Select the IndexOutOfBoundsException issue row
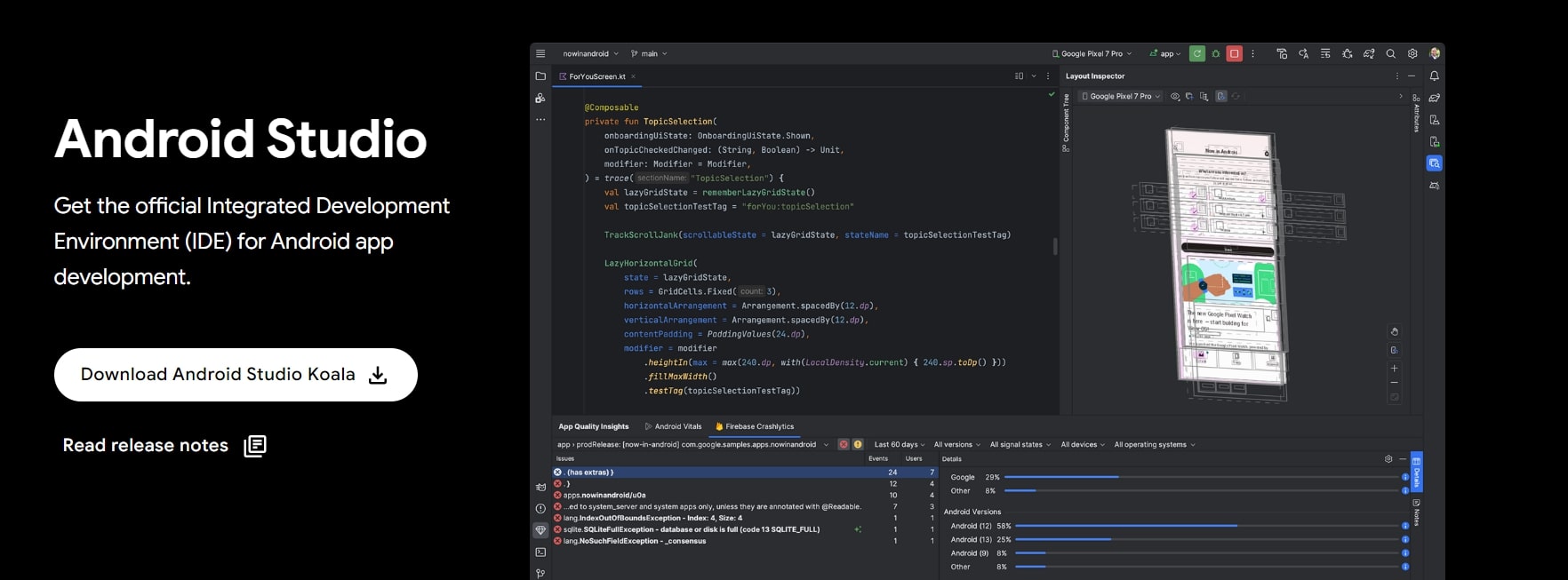 [745, 518]
